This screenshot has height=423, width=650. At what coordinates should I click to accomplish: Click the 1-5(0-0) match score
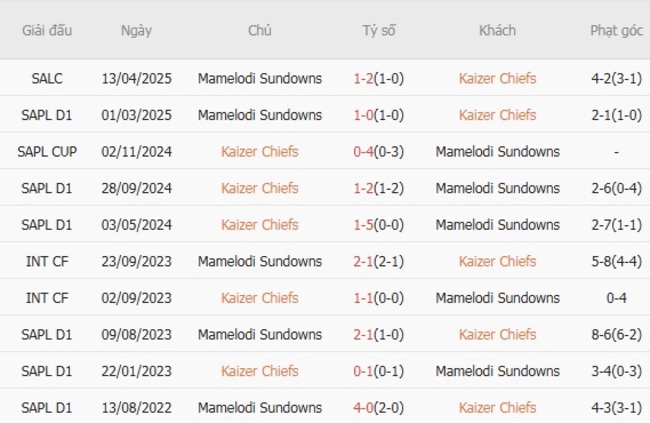pyautogui.click(x=379, y=224)
